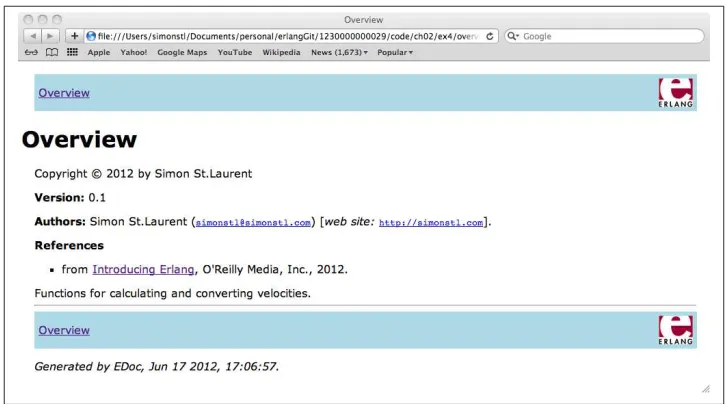Screen dimensions: 726x404
Task: Open the Apple bookmark
Action: 99,52
